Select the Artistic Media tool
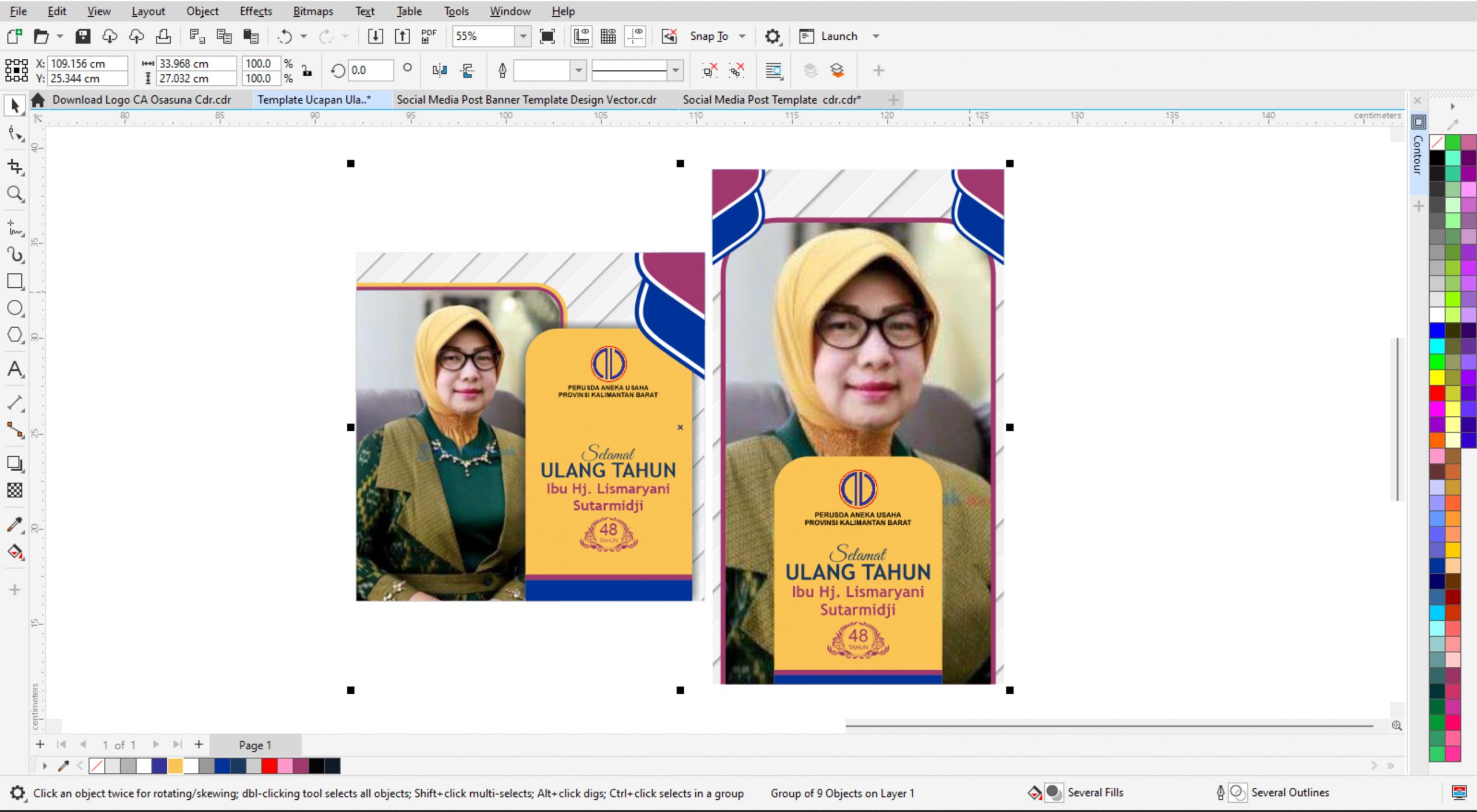Image resolution: width=1477 pixels, height=812 pixels. [x=14, y=255]
